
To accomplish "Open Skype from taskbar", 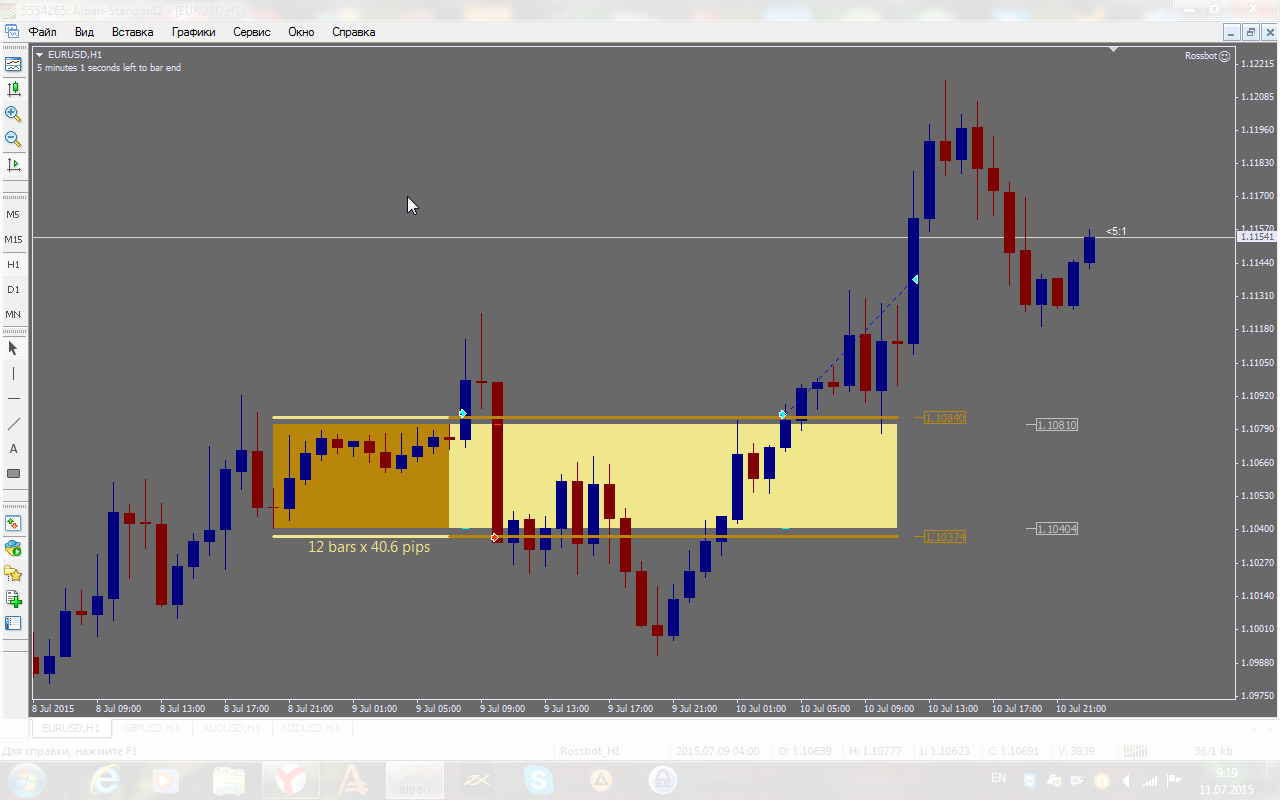I will click(x=538, y=779).
